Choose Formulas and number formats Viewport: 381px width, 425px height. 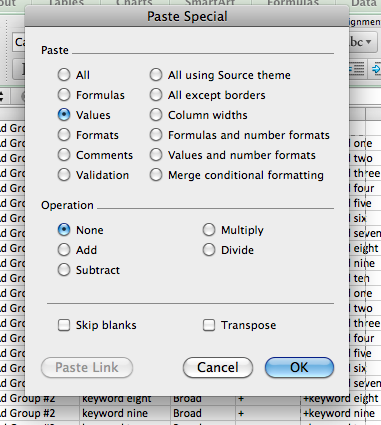(x=156, y=135)
